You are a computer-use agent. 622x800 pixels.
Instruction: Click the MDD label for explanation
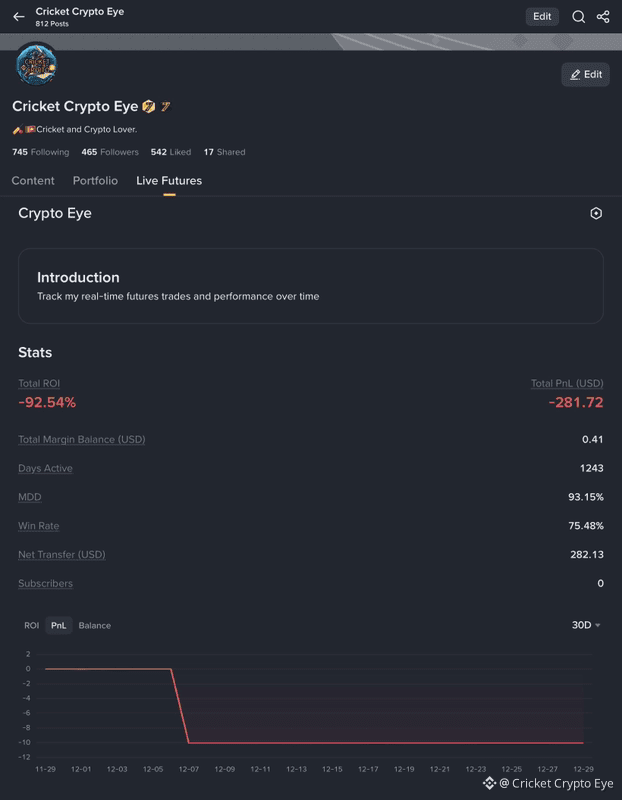30,497
